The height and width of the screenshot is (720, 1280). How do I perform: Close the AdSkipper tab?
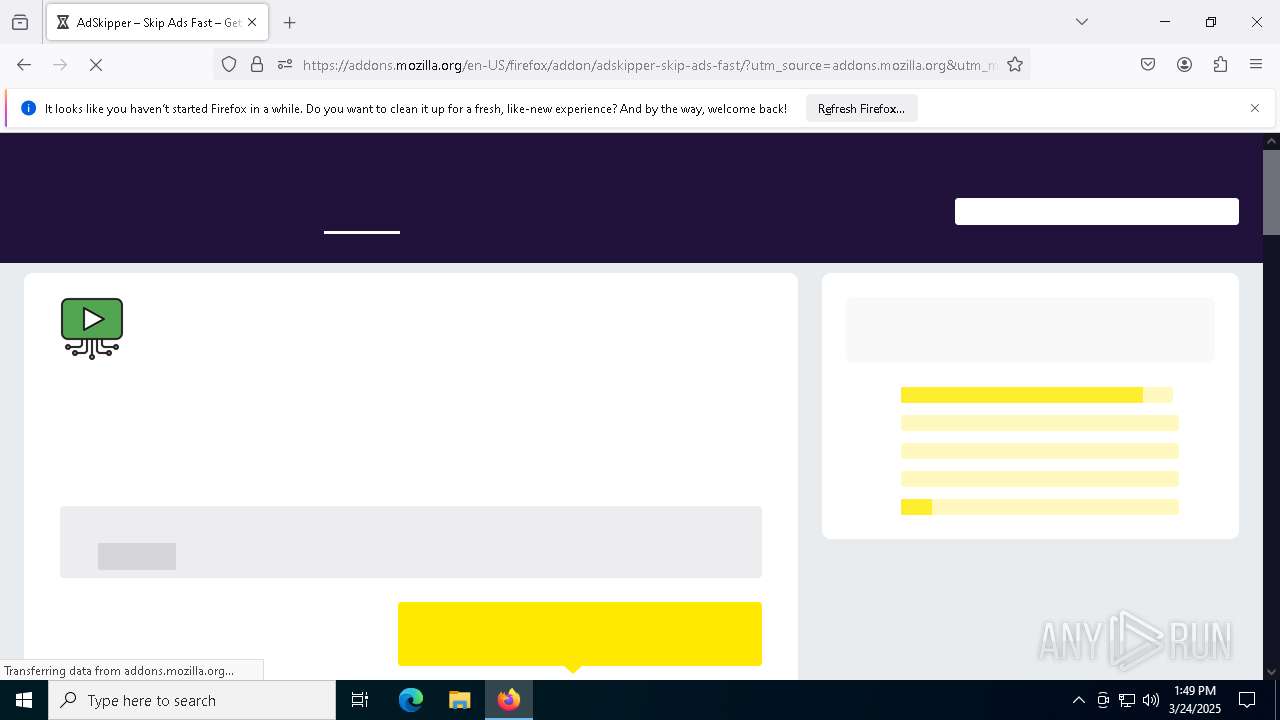click(x=252, y=22)
